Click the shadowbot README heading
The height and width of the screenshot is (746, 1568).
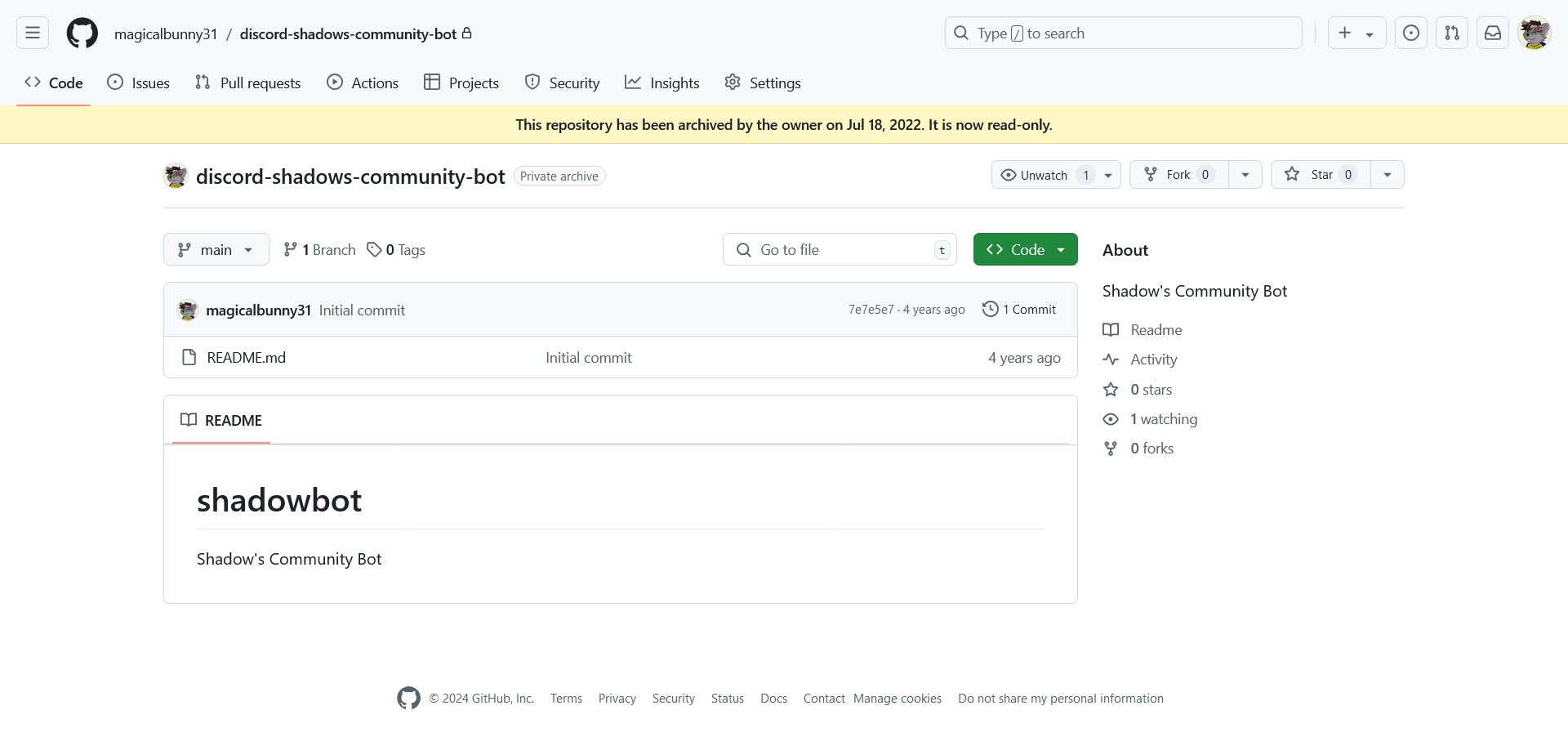tap(279, 500)
